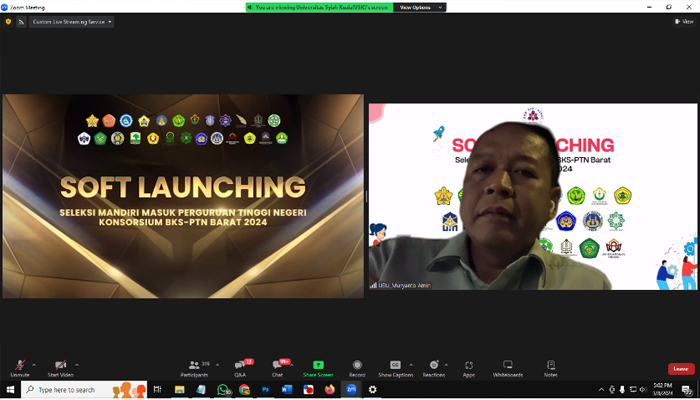Open the Reactions menu
Viewport: 700px width, 400px height.
click(433, 368)
